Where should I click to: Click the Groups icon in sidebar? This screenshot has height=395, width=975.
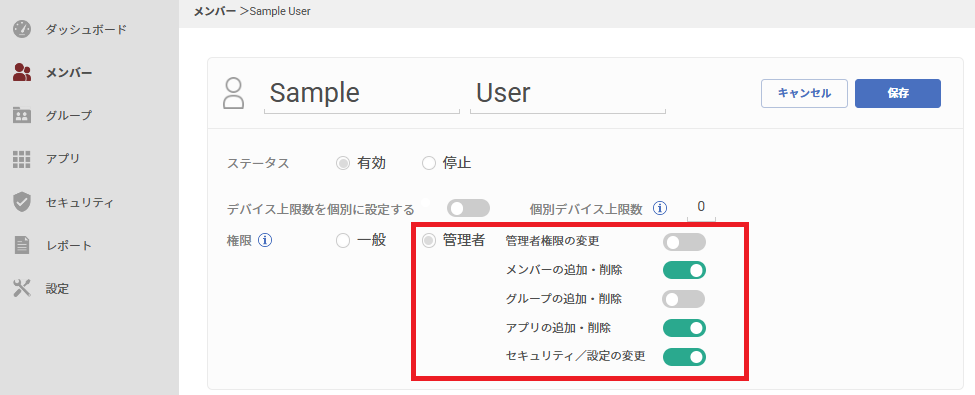pyautogui.click(x=22, y=115)
